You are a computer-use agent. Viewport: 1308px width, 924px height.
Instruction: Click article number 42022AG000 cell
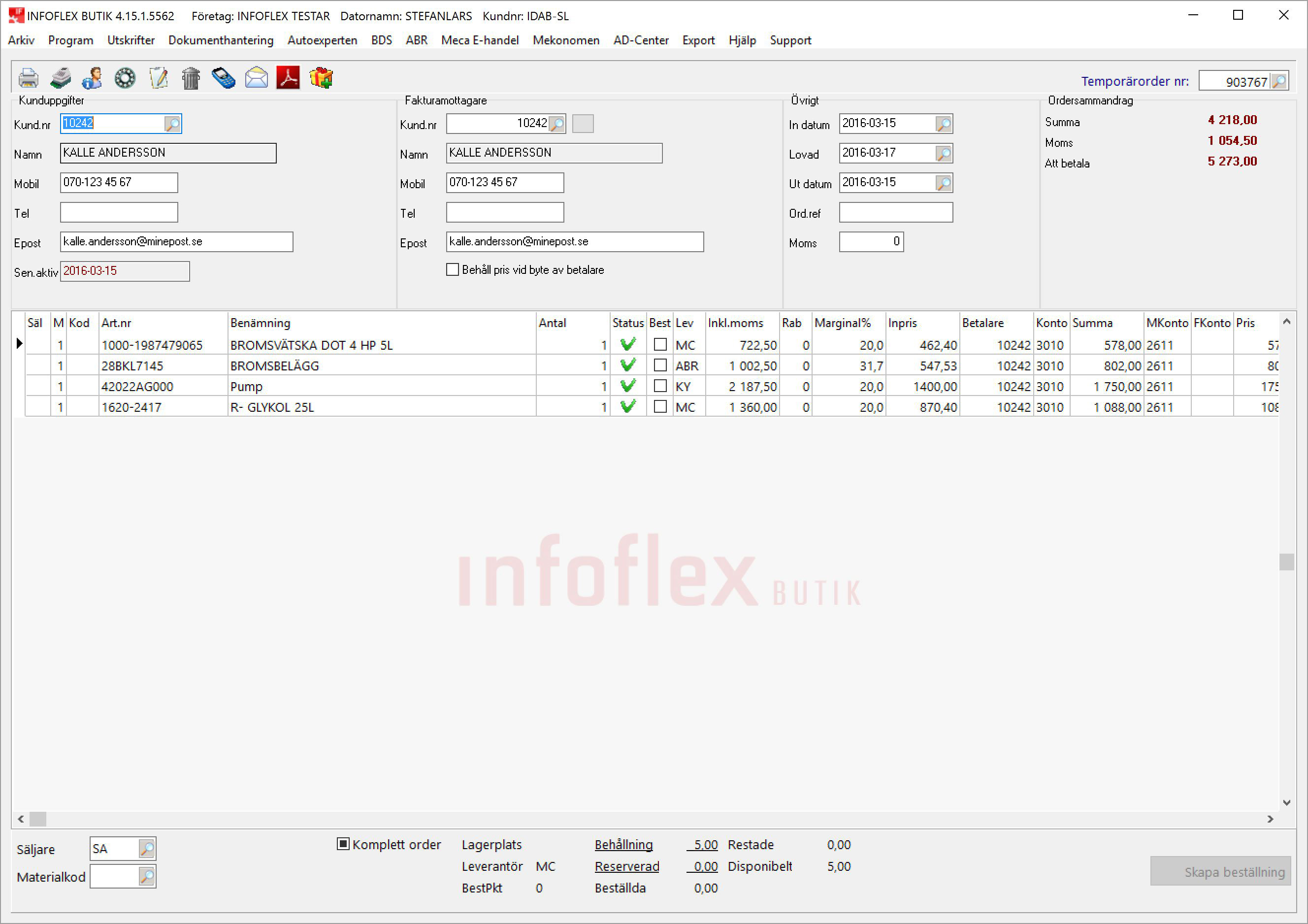coord(163,386)
